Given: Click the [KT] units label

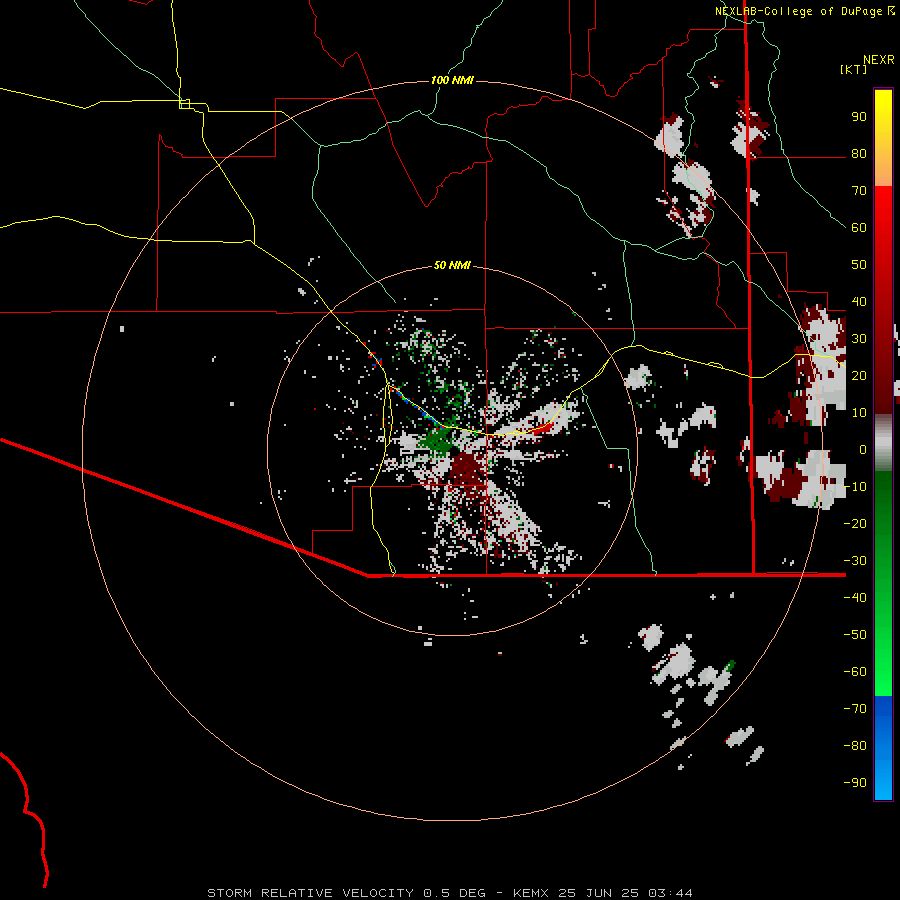Looking at the screenshot, I should click(x=854, y=69).
